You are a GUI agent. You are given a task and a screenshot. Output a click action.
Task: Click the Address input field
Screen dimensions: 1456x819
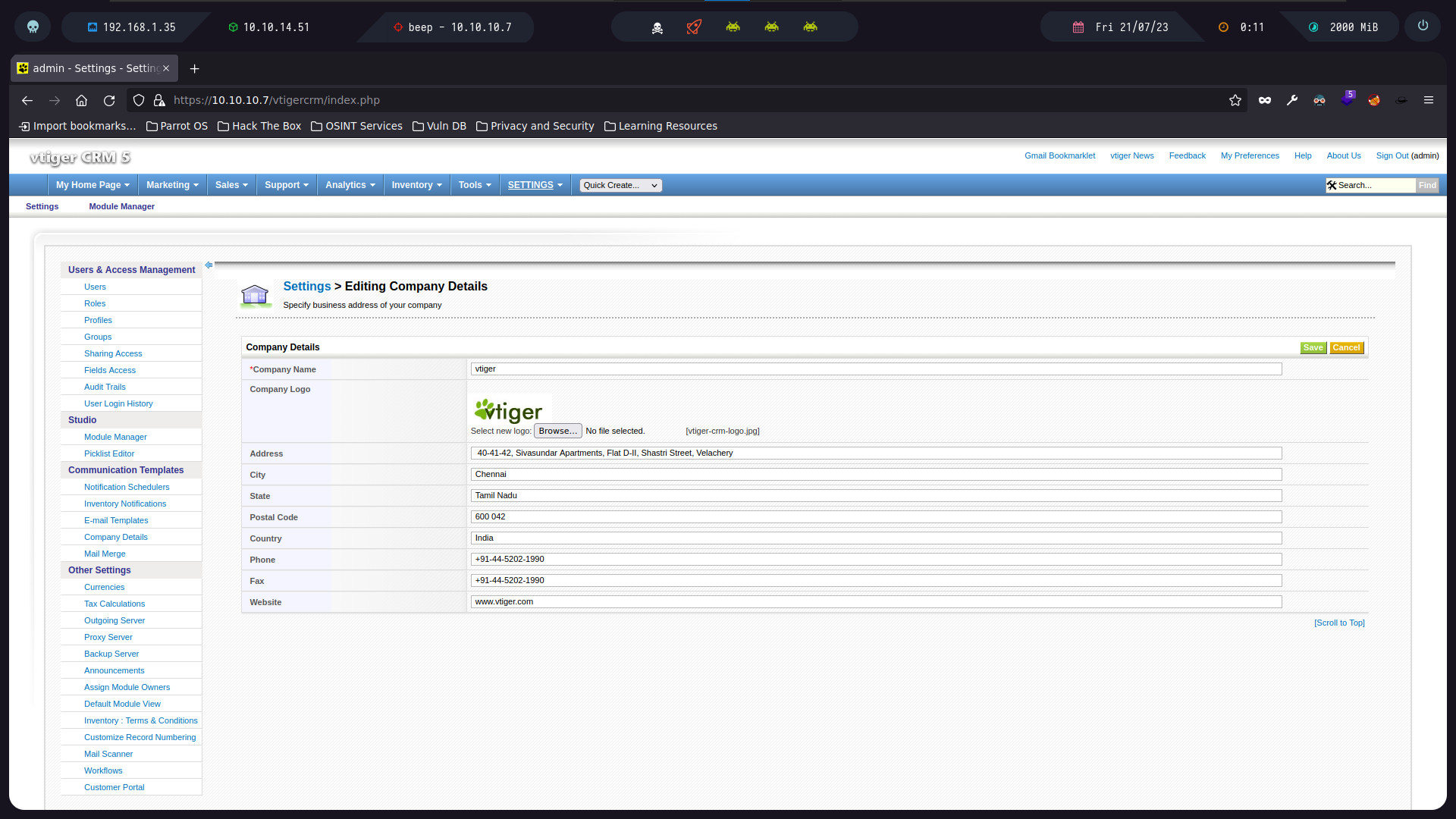[x=876, y=453]
